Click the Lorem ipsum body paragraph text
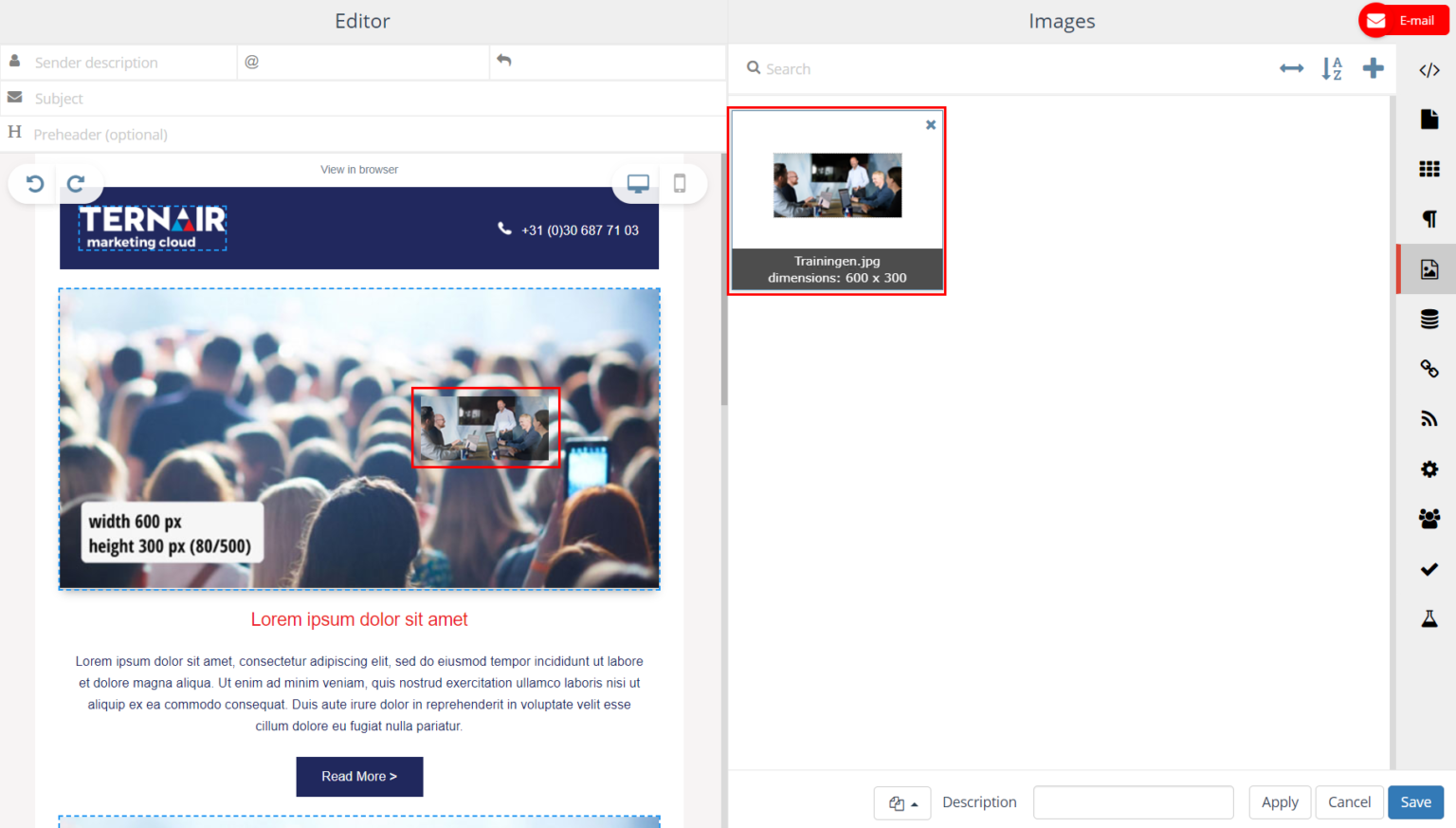The width and height of the screenshot is (1456, 828). (x=359, y=693)
